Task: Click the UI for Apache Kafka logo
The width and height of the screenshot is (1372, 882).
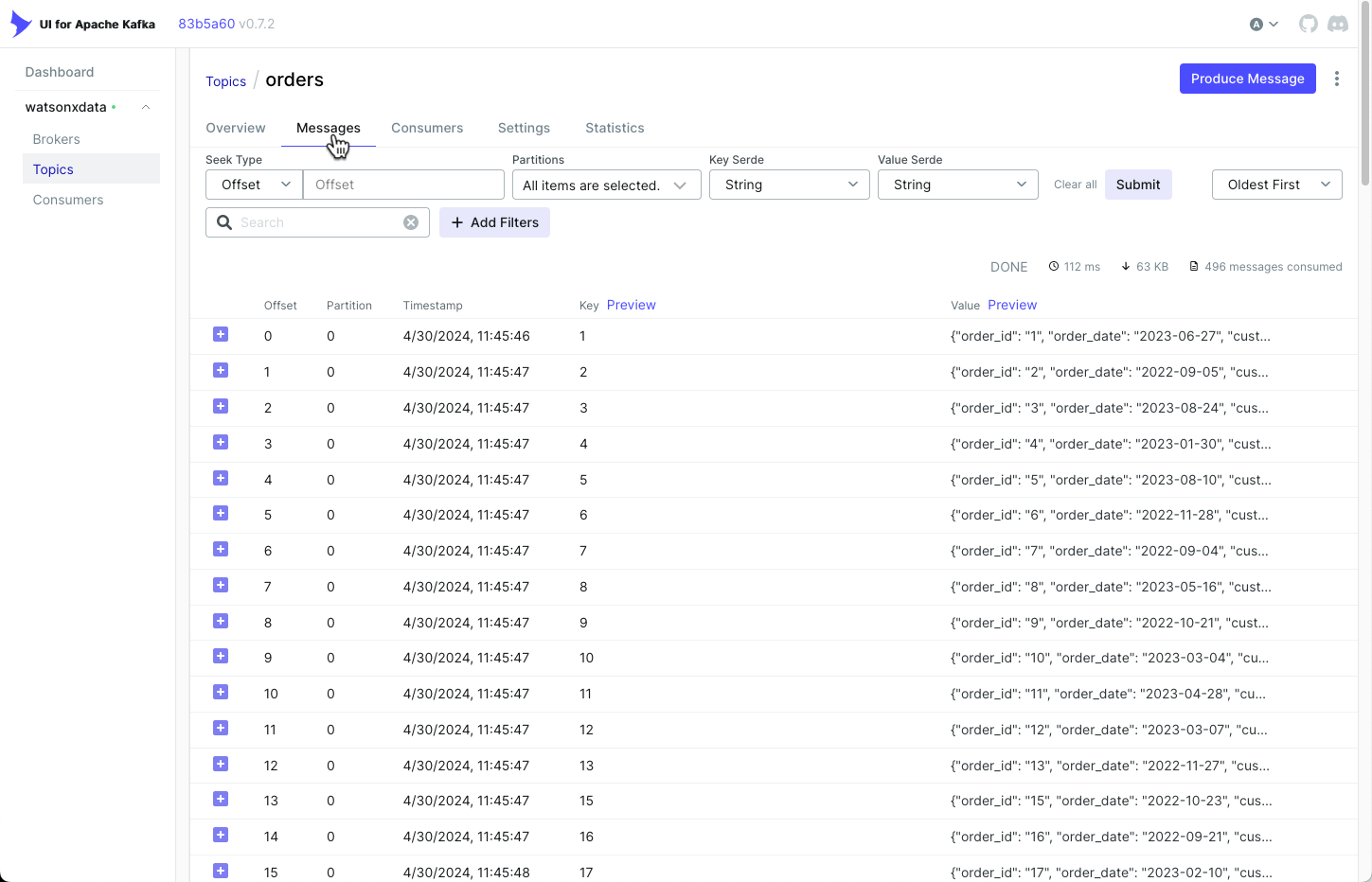Action: click(82, 24)
